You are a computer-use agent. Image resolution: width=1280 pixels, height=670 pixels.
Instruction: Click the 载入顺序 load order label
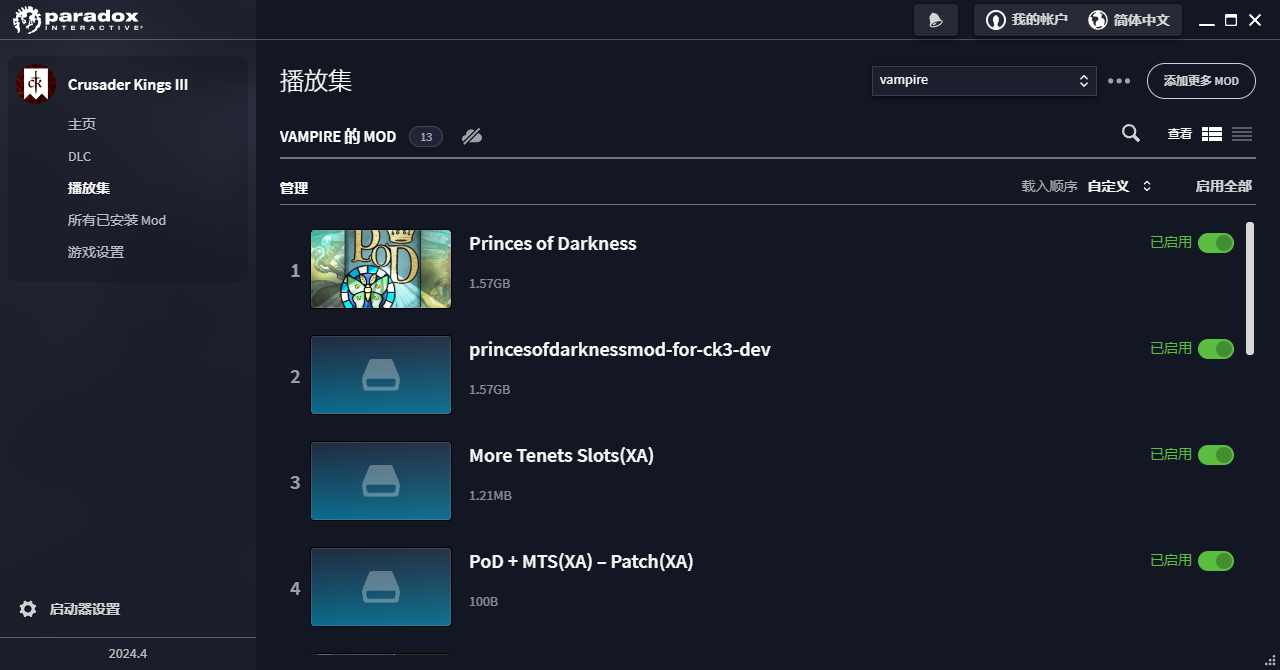click(1049, 186)
